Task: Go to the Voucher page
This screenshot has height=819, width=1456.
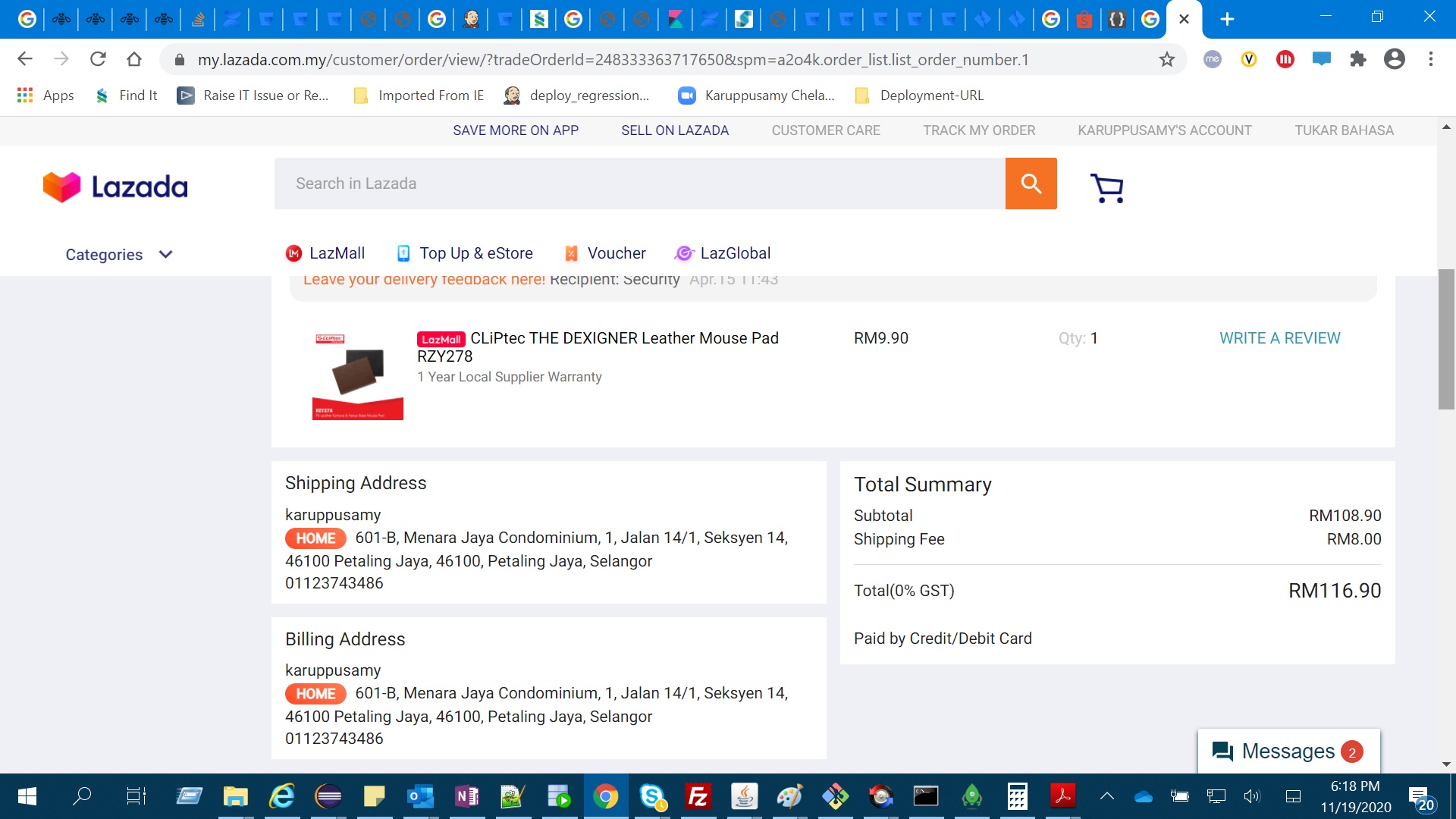Action: point(605,253)
